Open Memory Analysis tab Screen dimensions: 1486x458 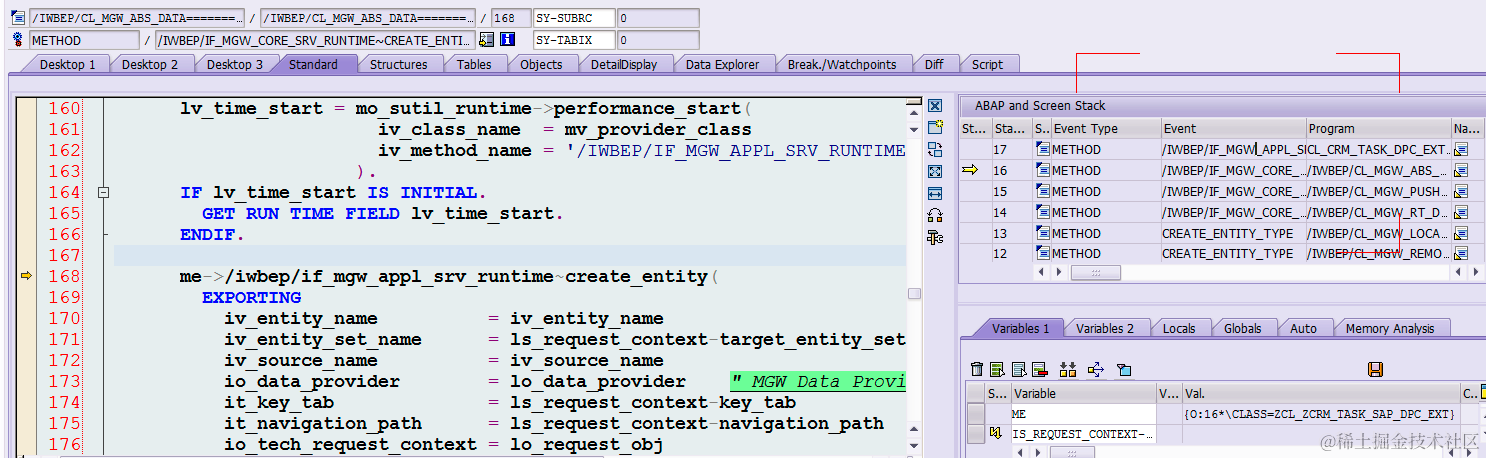click(1390, 328)
